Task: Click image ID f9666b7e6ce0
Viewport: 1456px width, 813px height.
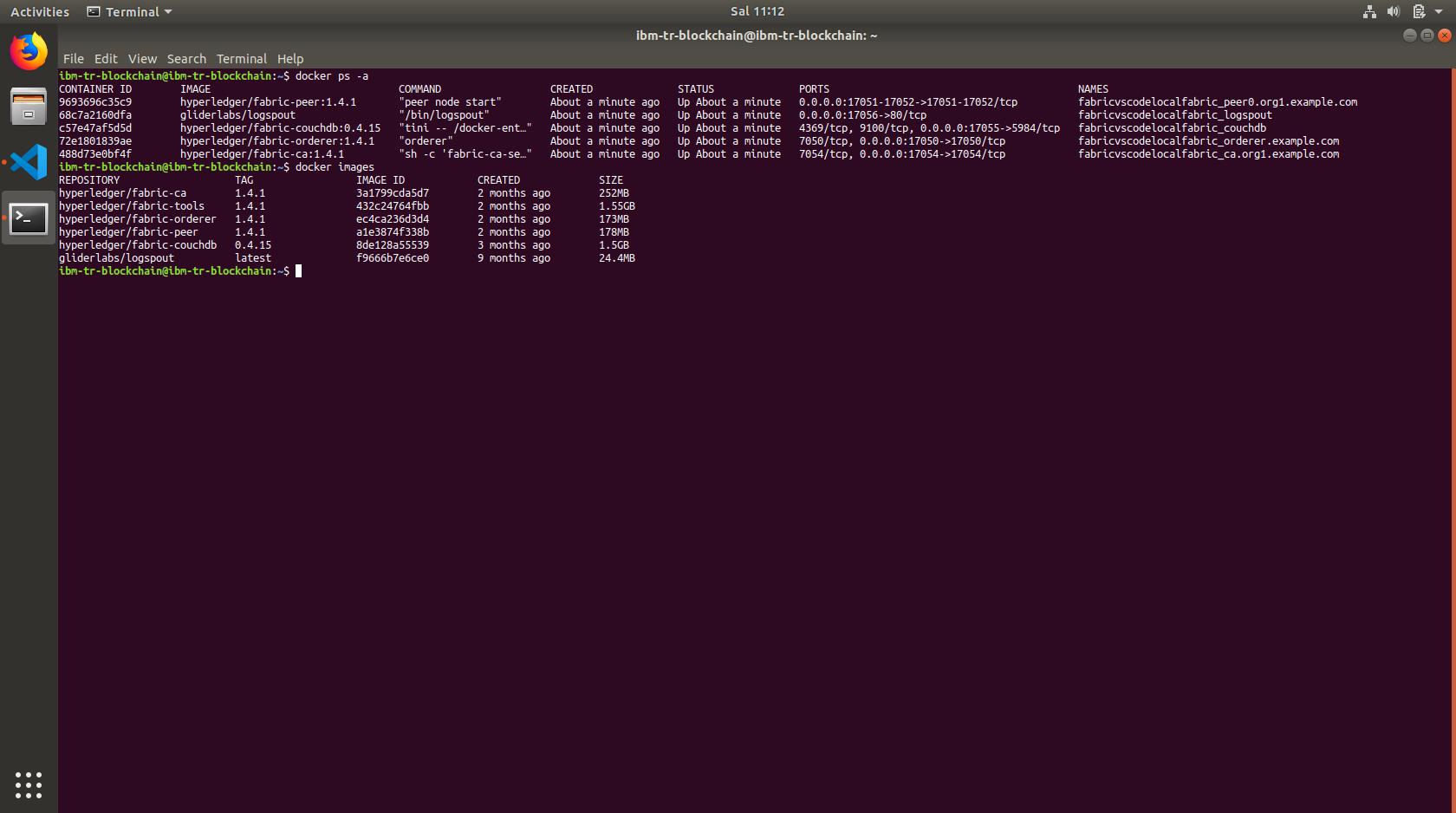Action: 393,258
